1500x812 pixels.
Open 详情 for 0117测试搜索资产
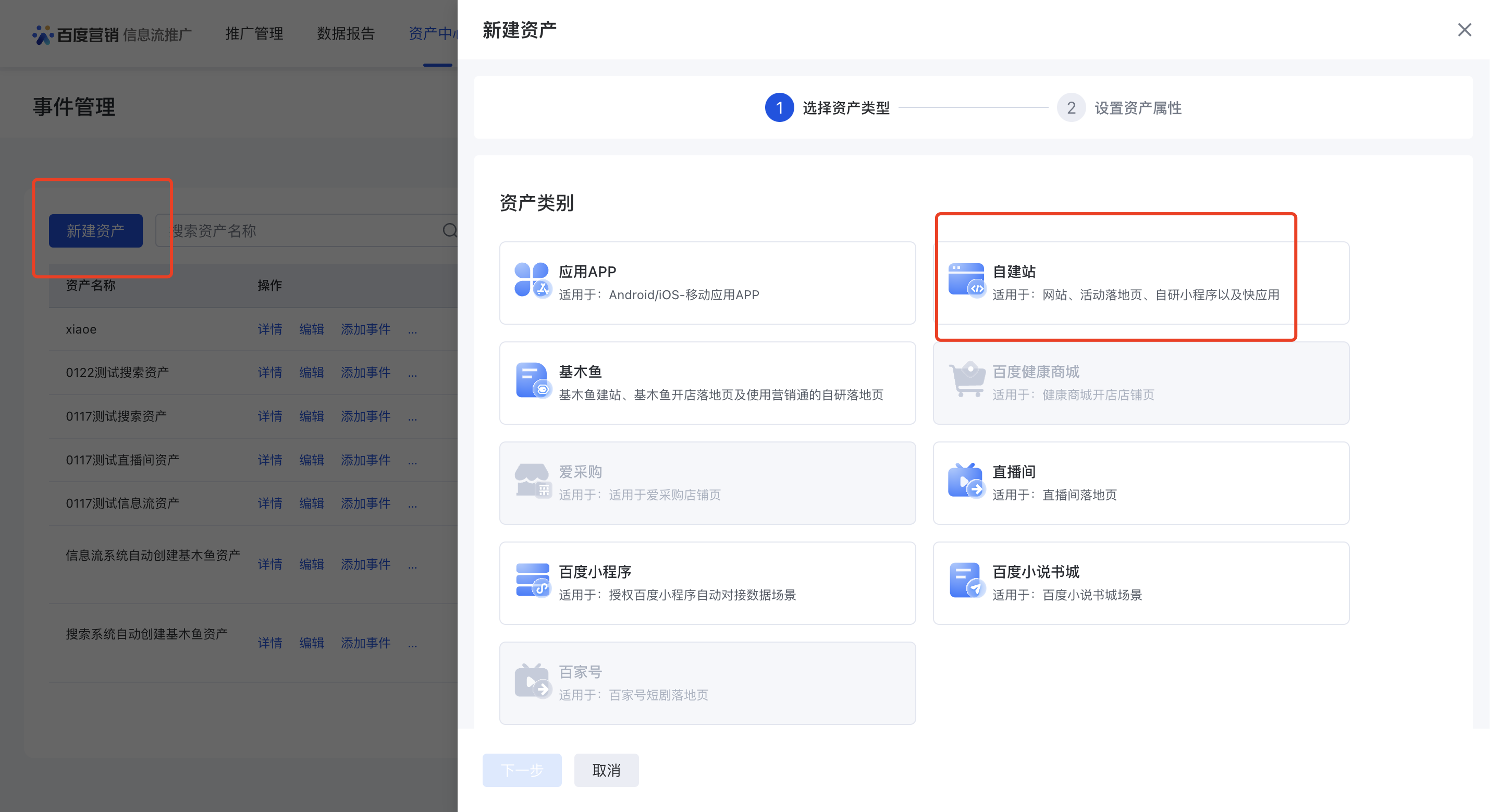269,416
